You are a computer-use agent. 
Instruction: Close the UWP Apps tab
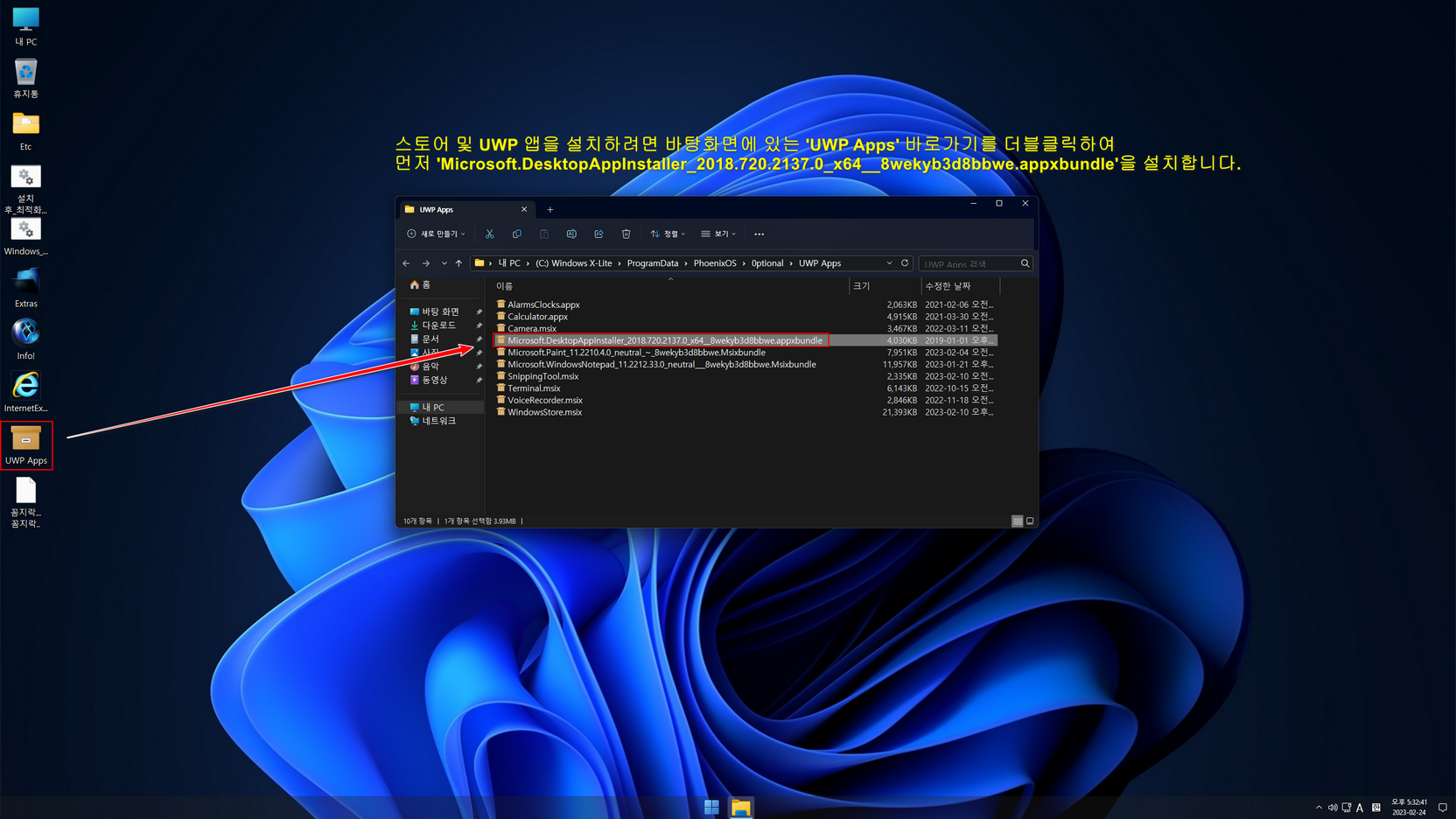pos(524,210)
